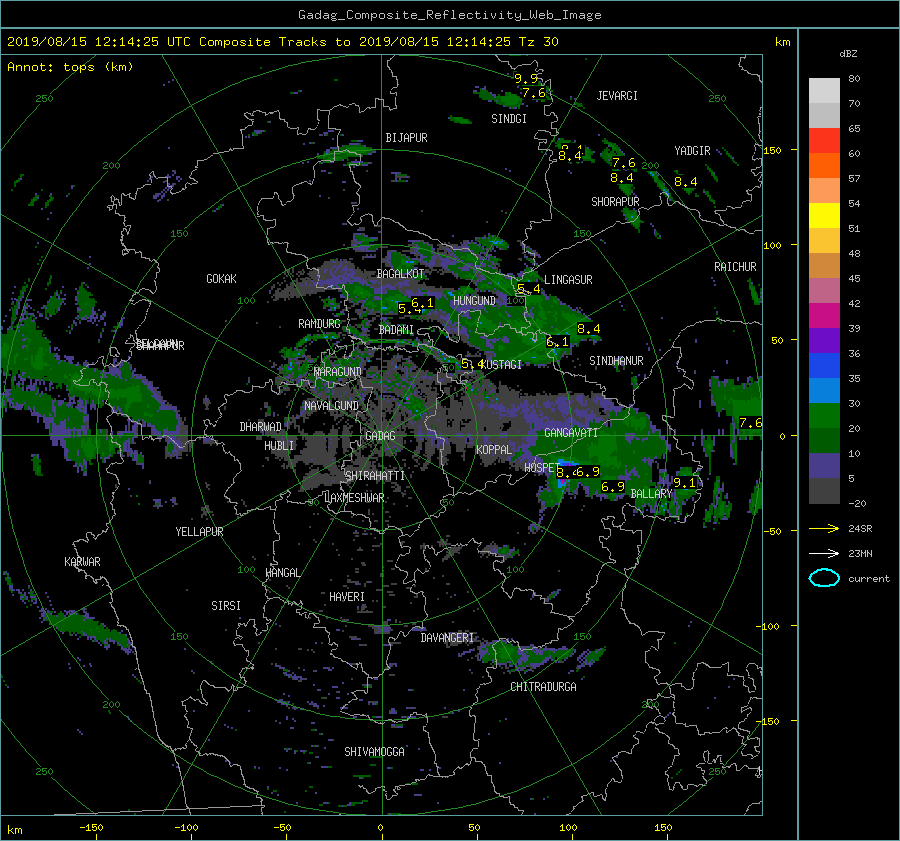Click the BIJAPUR city label
Viewport: 900px width, 841px height.
pyautogui.click(x=406, y=138)
